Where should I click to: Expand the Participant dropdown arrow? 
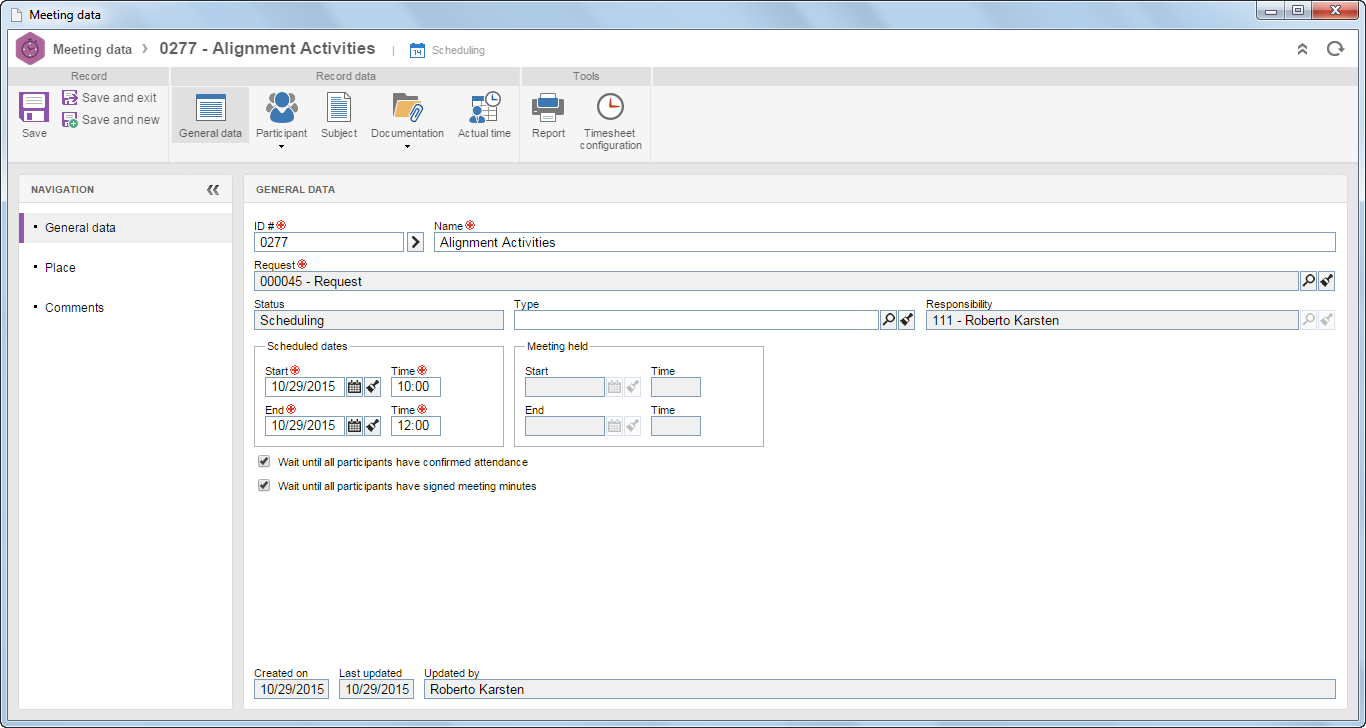[281, 147]
